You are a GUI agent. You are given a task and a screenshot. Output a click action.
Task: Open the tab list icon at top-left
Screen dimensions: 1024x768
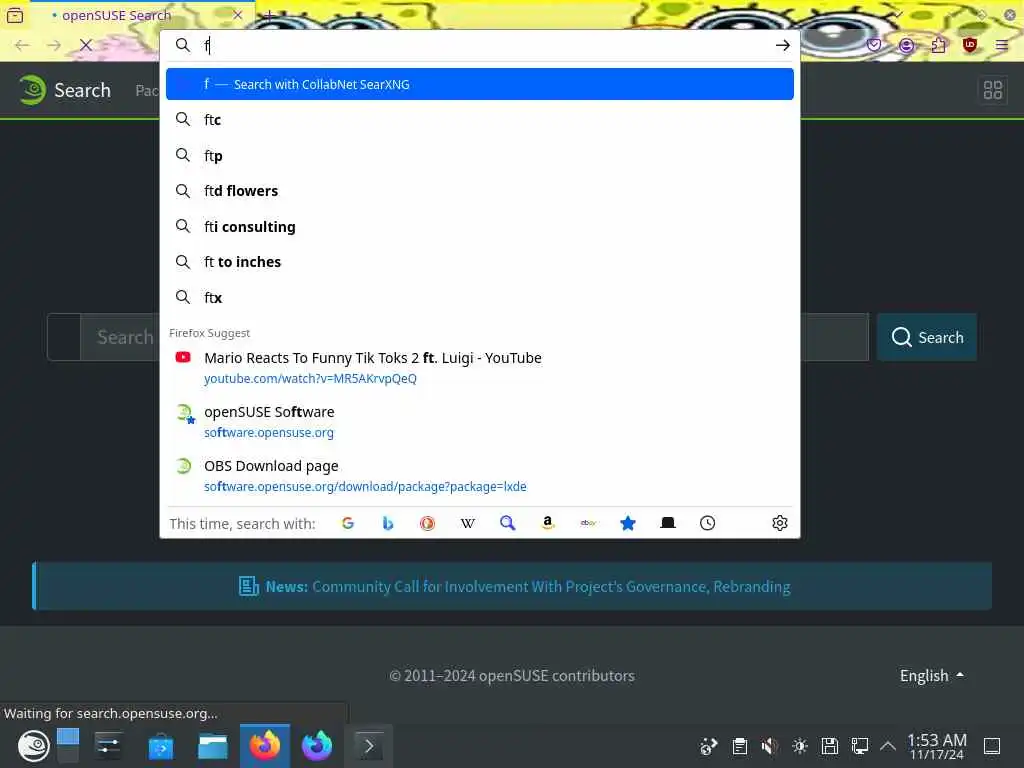click(14, 15)
